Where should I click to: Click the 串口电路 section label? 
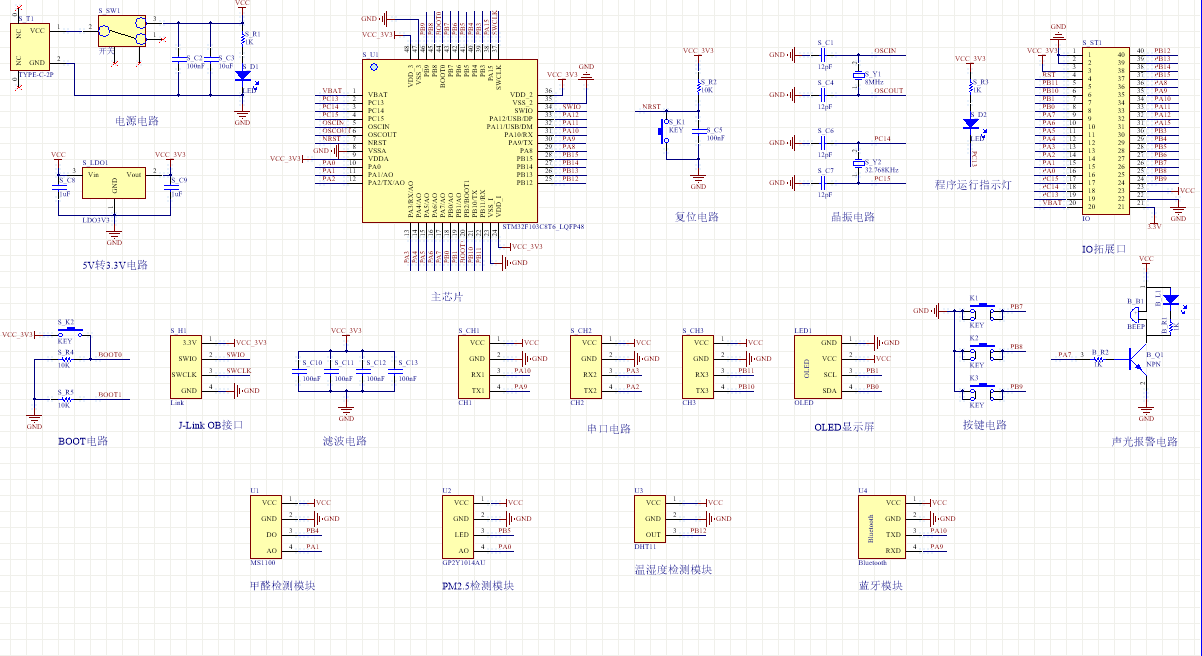coord(609,429)
